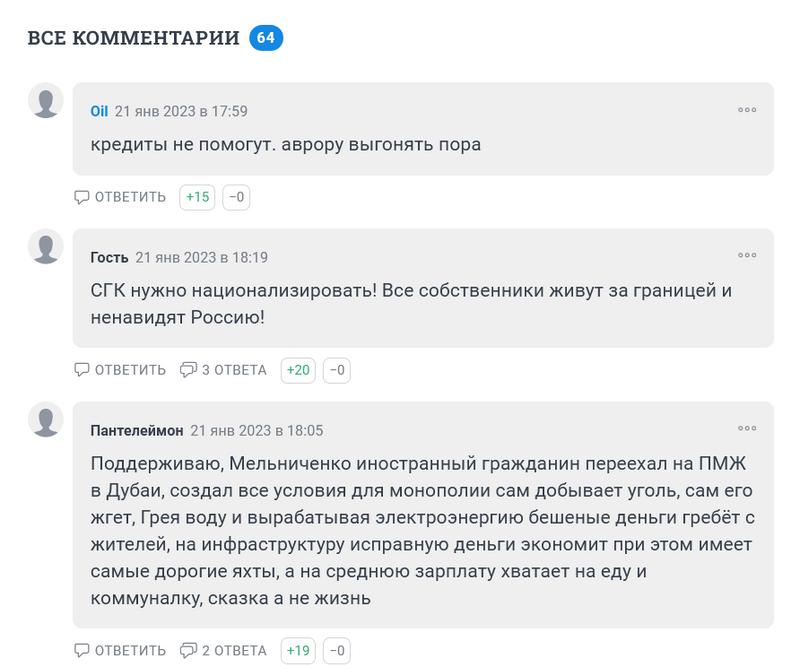Screen dimensions: 800x665
Task: Open the three-dots menu on Пантелеймон's comment
Action: [746, 429]
